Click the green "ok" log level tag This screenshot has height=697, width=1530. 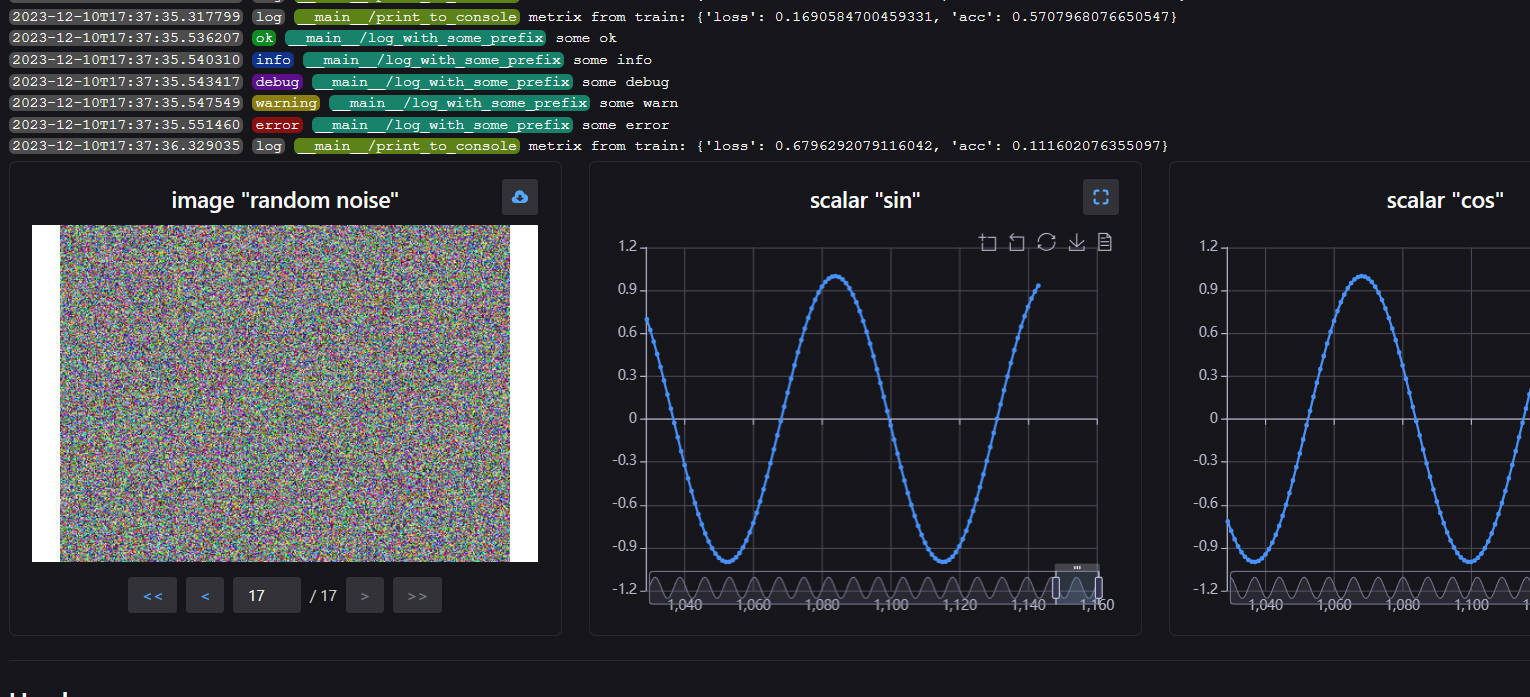(264, 38)
